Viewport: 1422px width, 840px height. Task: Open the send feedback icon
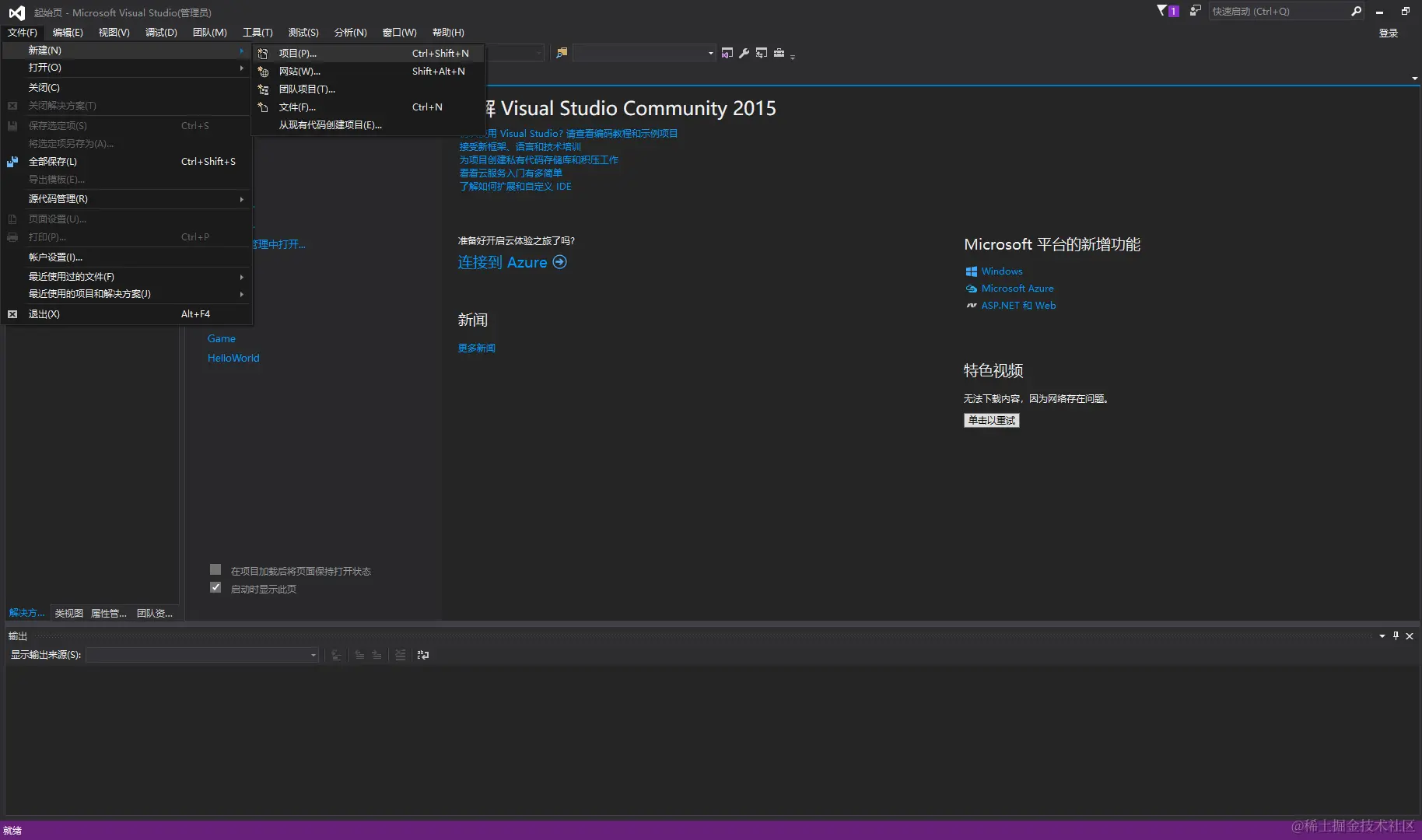coord(1195,11)
